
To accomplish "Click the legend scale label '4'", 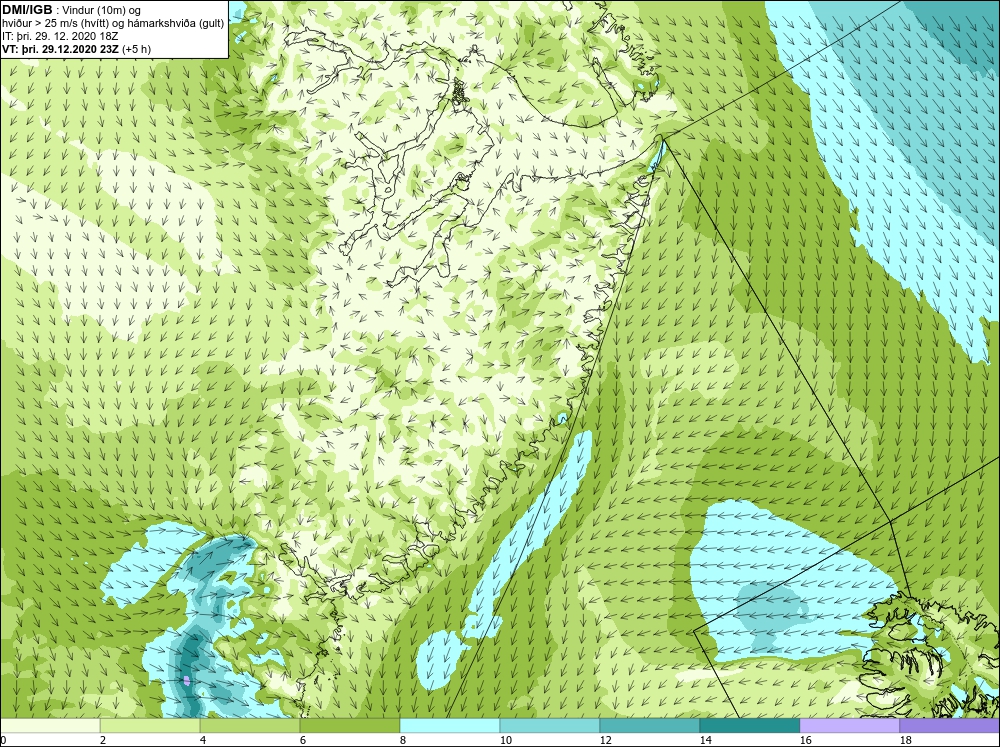I will pos(203,740).
